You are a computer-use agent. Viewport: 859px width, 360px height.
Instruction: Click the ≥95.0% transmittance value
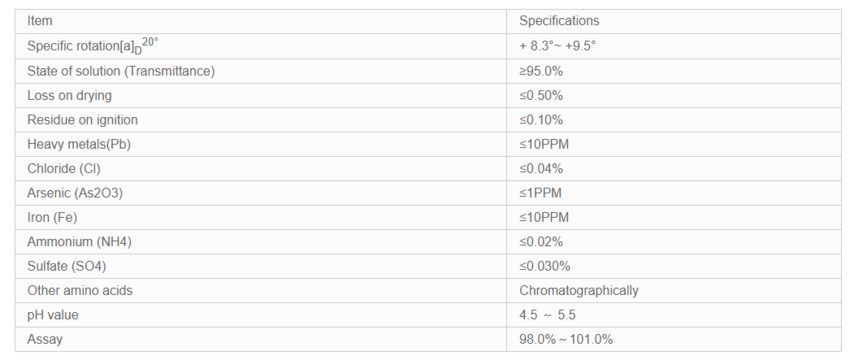541,71
